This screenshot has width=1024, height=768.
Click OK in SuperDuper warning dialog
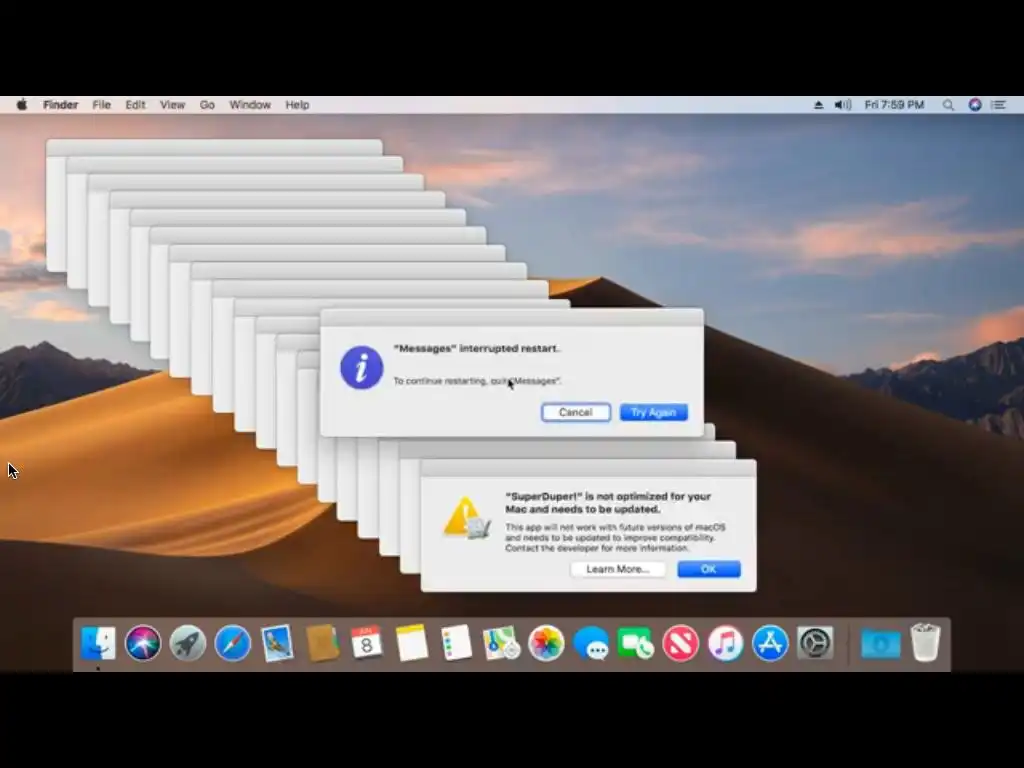pyautogui.click(x=709, y=569)
